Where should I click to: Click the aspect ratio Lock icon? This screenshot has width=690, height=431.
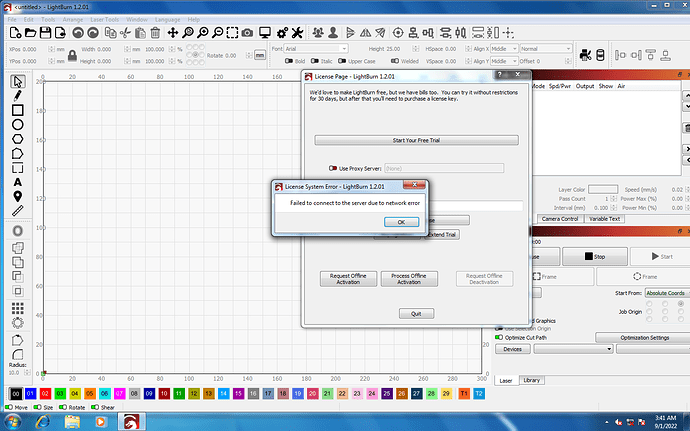[x=73, y=55]
